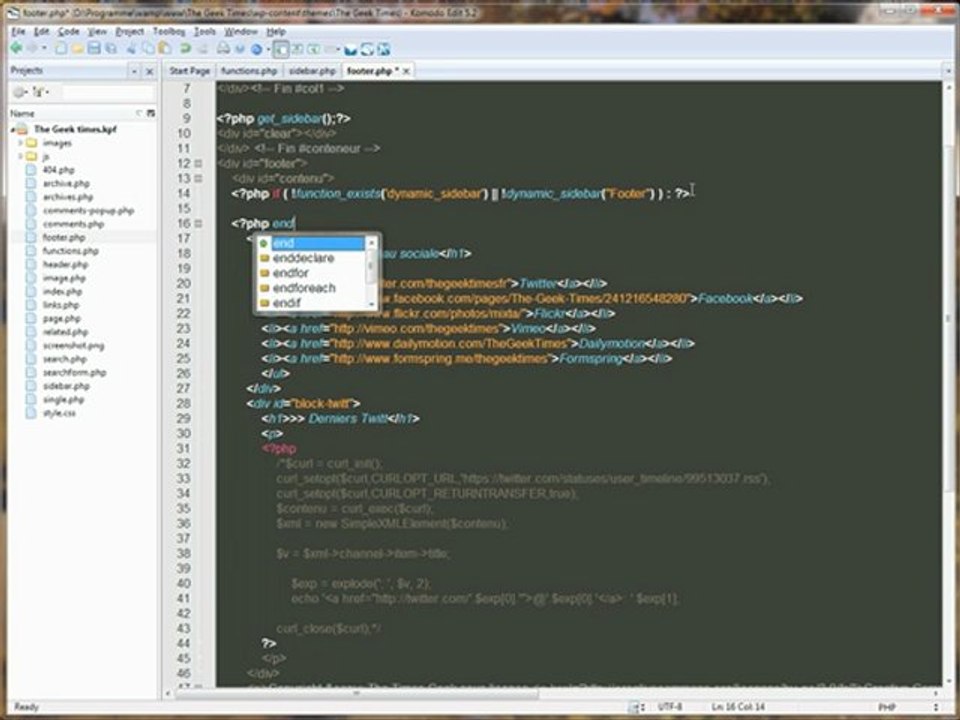Click the UTF-8 encoding status bar entry

click(x=670, y=707)
